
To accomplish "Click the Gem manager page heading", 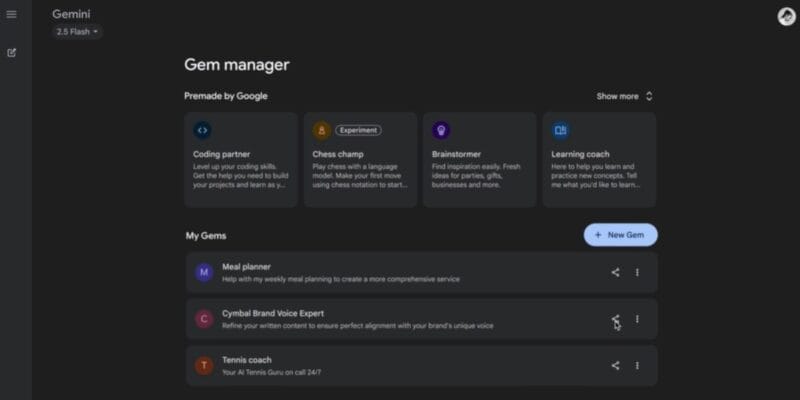I will (237, 65).
